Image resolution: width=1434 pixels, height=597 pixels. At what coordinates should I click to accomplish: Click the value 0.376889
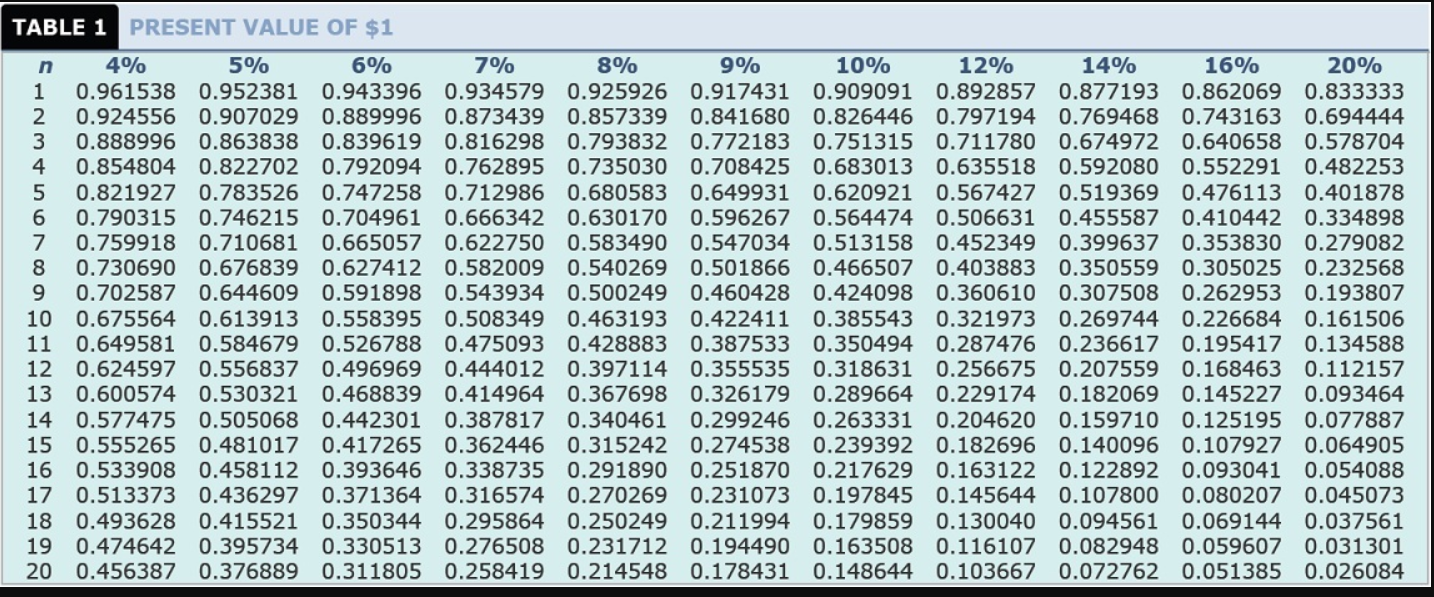249,572
